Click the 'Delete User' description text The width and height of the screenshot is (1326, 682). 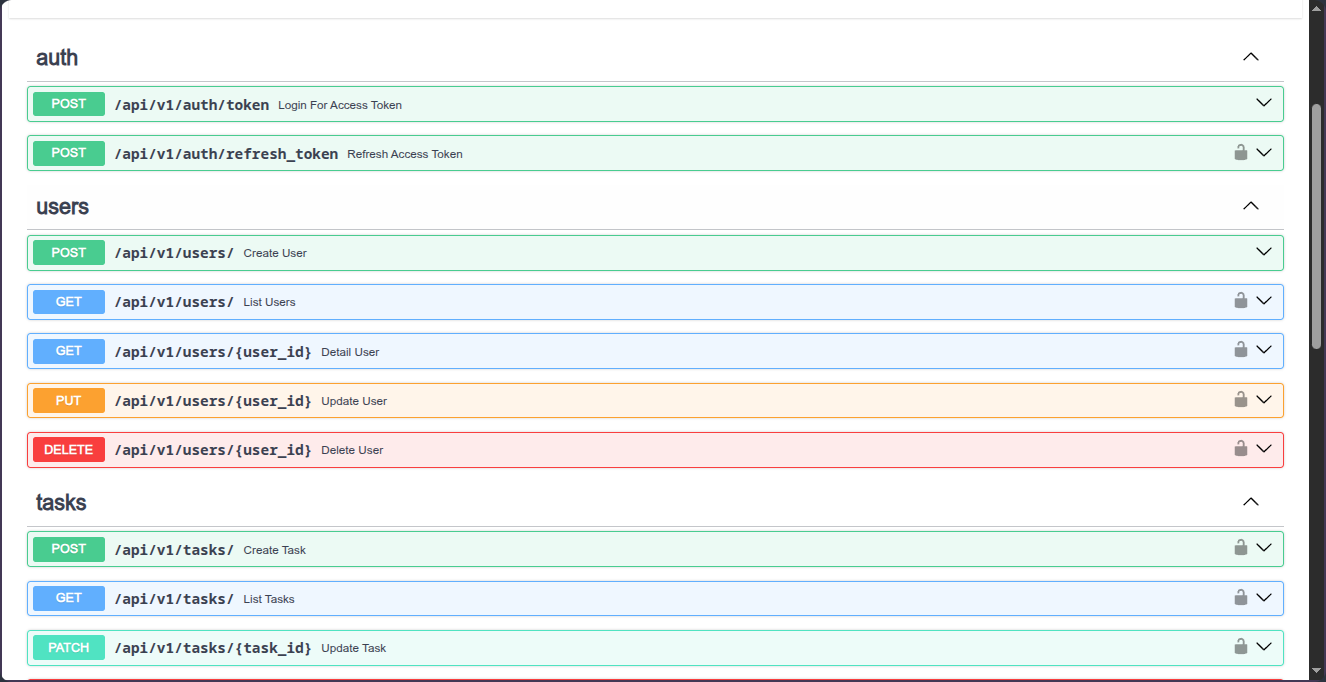[x=352, y=450]
